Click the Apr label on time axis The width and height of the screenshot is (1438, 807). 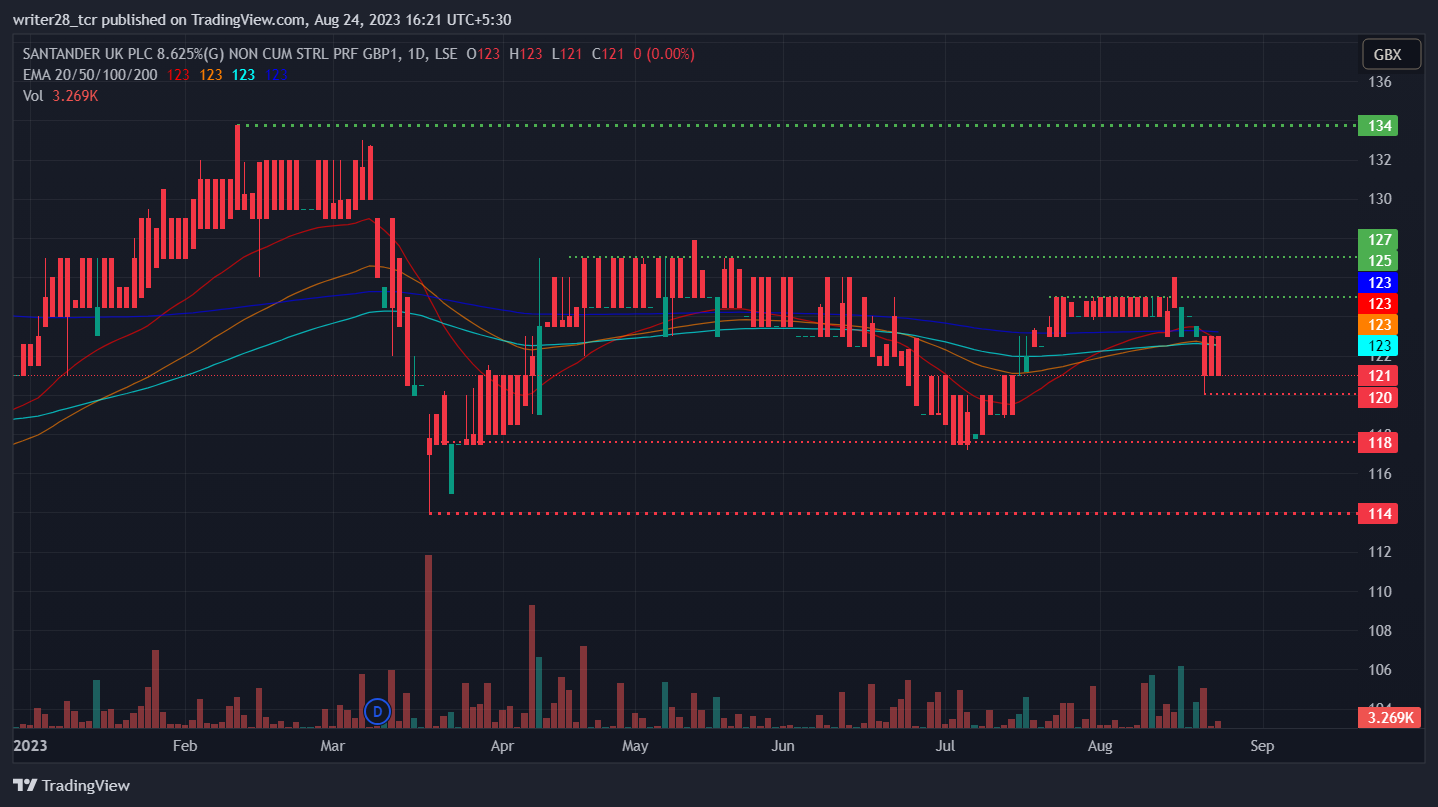pos(502,746)
